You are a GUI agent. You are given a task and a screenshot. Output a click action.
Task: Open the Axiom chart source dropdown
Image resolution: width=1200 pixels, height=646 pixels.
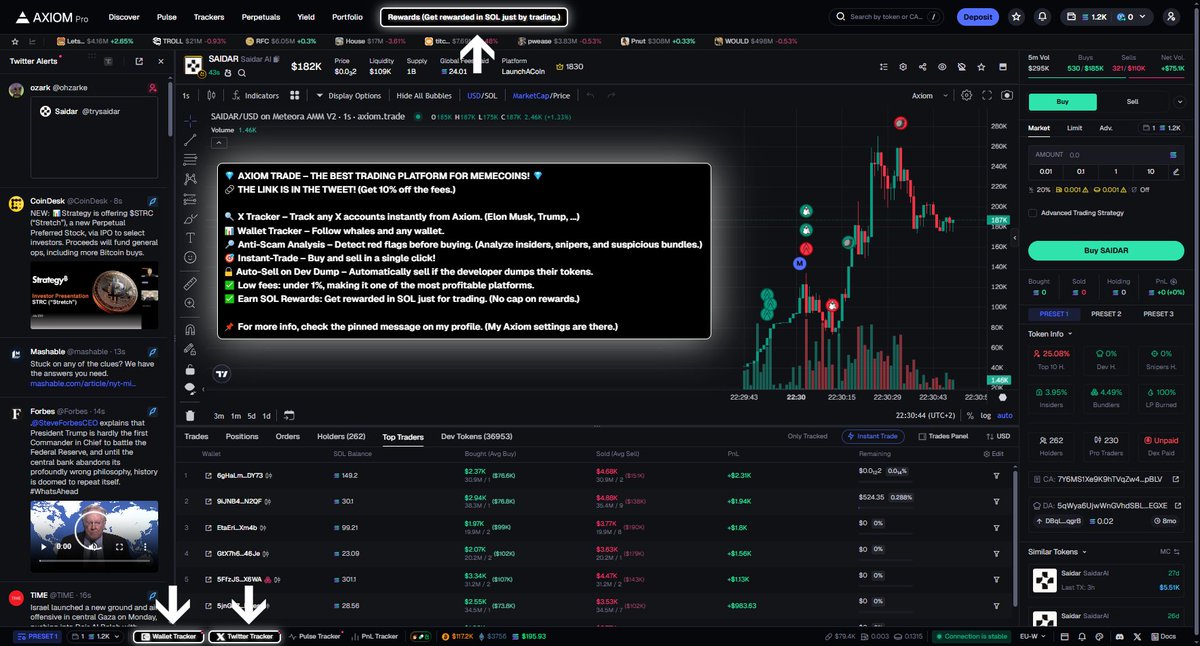pyautogui.click(x=927, y=95)
